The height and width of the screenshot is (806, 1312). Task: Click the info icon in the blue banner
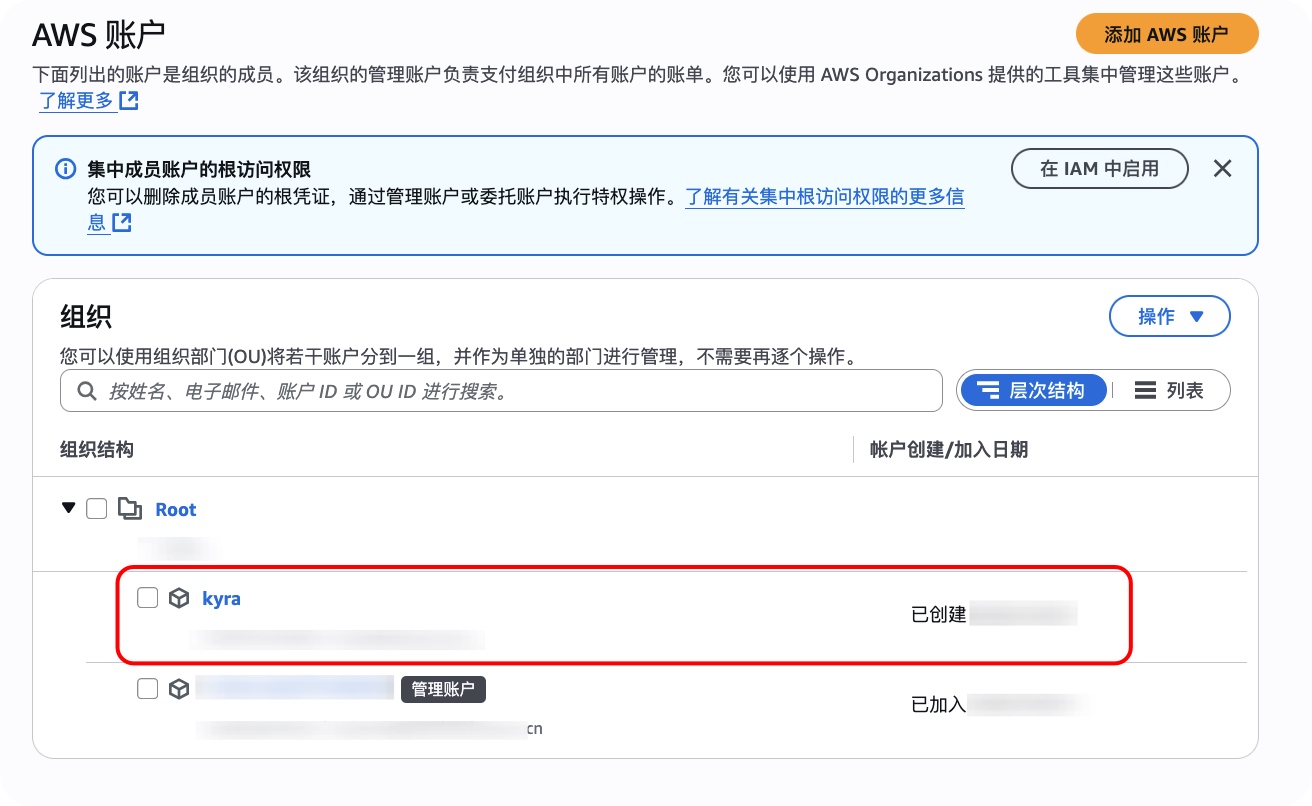[65, 169]
